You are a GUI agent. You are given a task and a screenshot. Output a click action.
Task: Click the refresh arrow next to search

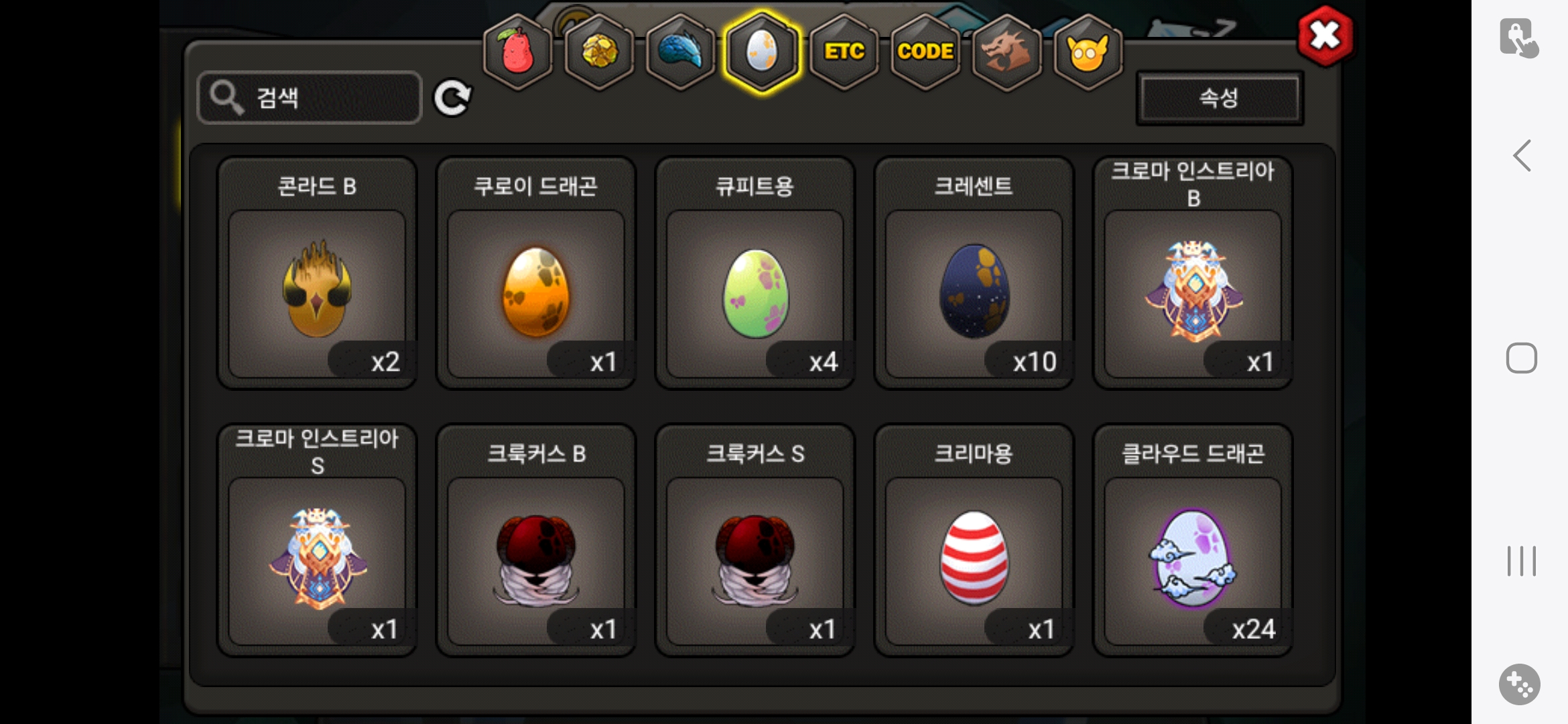(452, 99)
